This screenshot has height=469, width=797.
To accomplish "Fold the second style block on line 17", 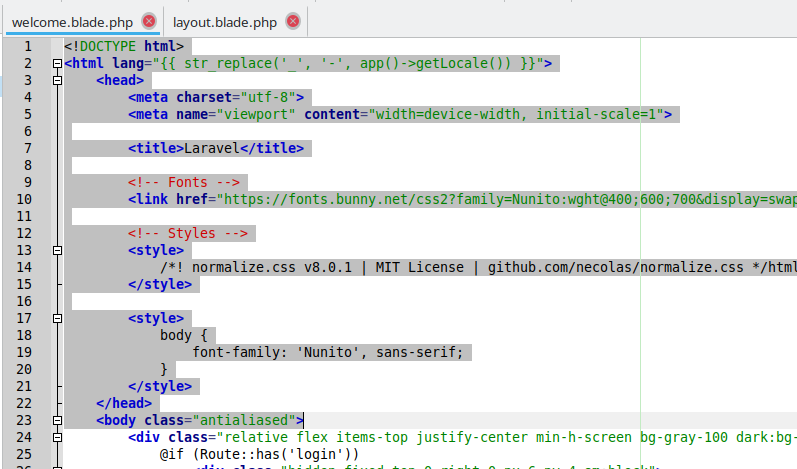I will pos(57,319).
